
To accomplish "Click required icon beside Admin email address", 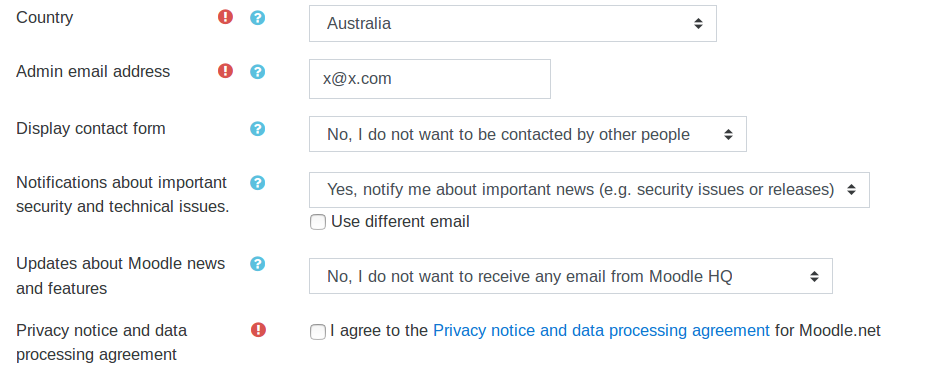I will click(225, 71).
